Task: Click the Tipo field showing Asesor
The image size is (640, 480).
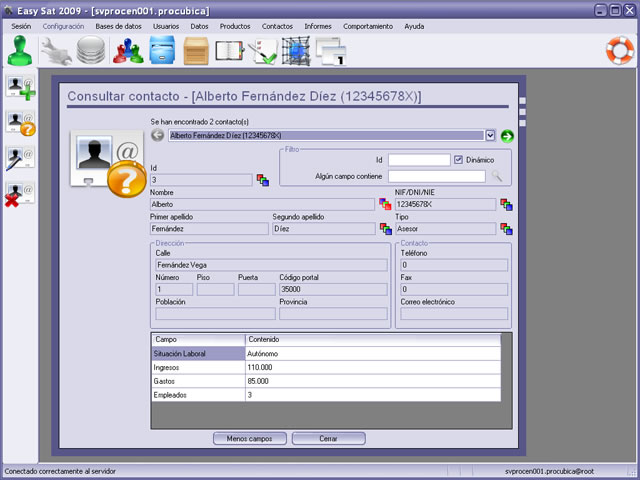Action: coord(445,229)
